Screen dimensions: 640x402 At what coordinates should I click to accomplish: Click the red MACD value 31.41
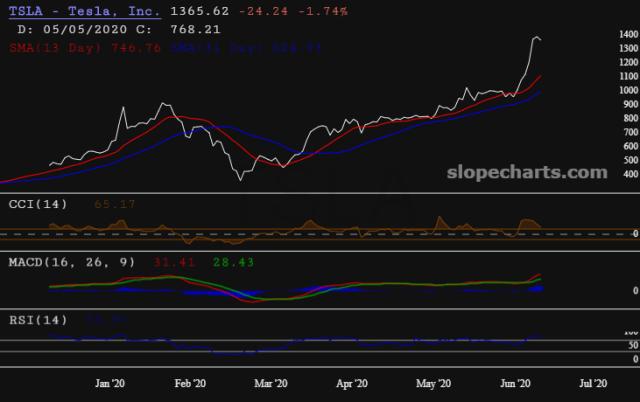(174, 262)
